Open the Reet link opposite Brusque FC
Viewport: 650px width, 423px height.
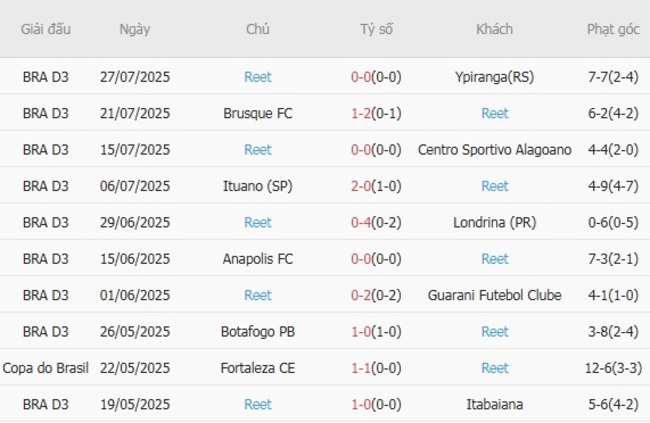click(x=494, y=113)
